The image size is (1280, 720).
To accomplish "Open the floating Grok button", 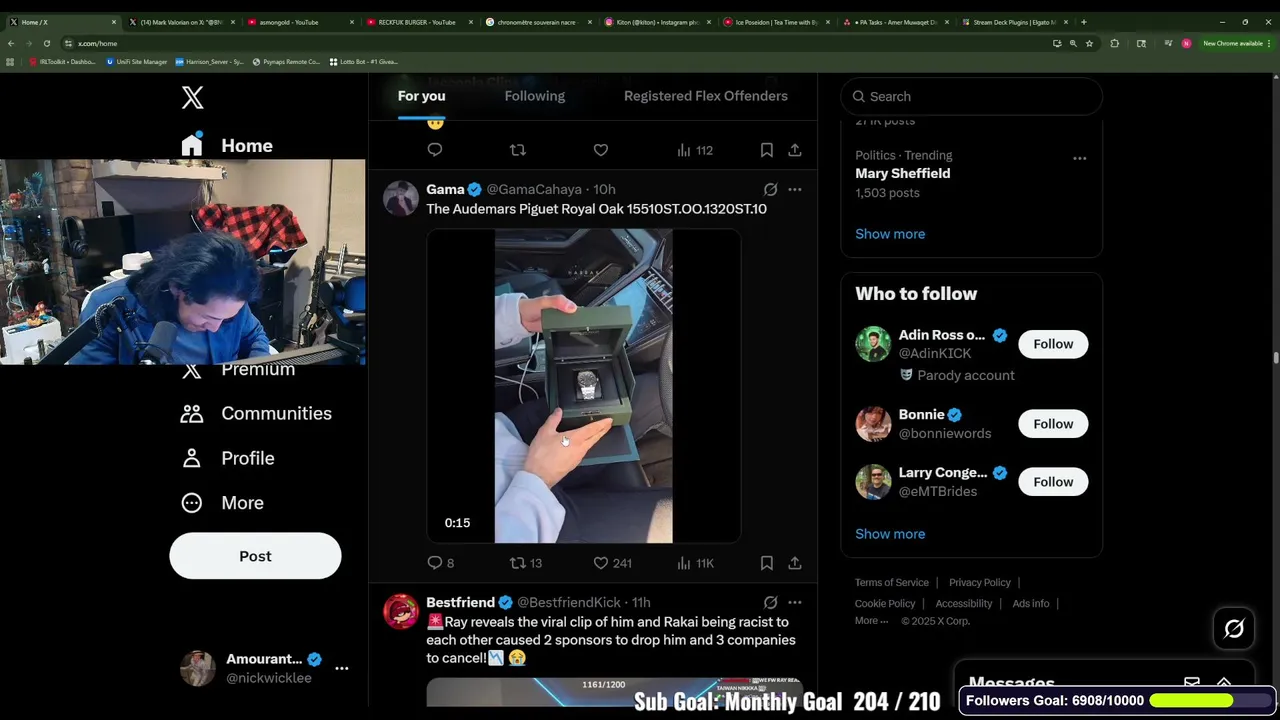I will point(1234,629).
